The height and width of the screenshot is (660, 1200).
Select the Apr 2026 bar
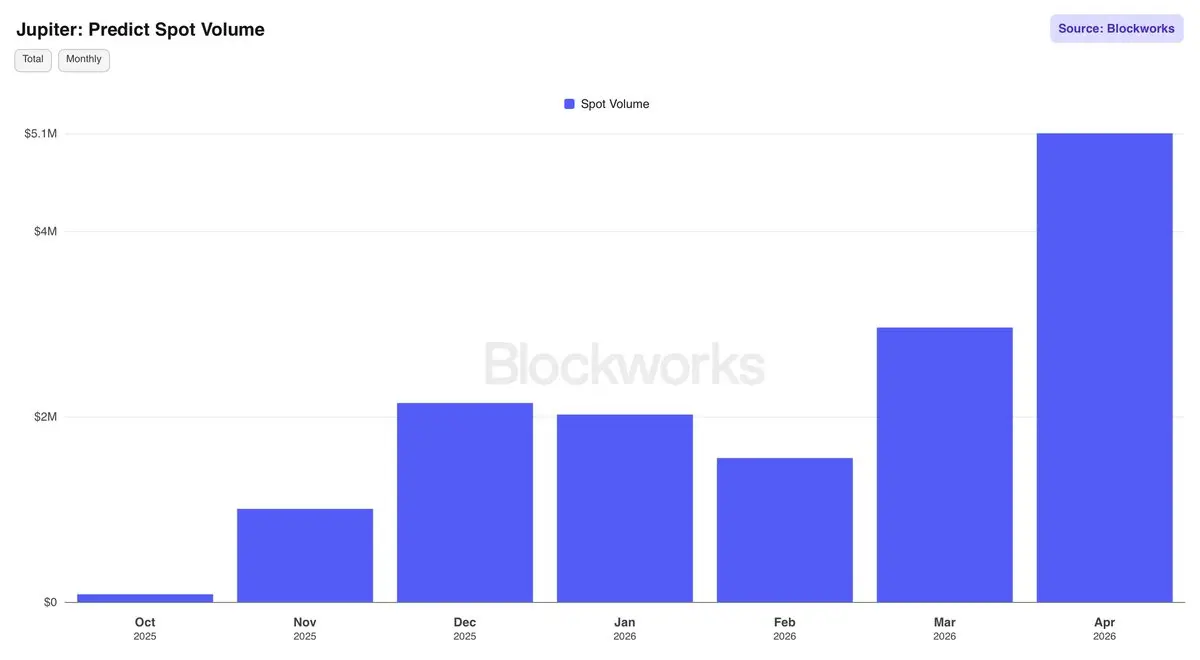tap(1105, 367)
